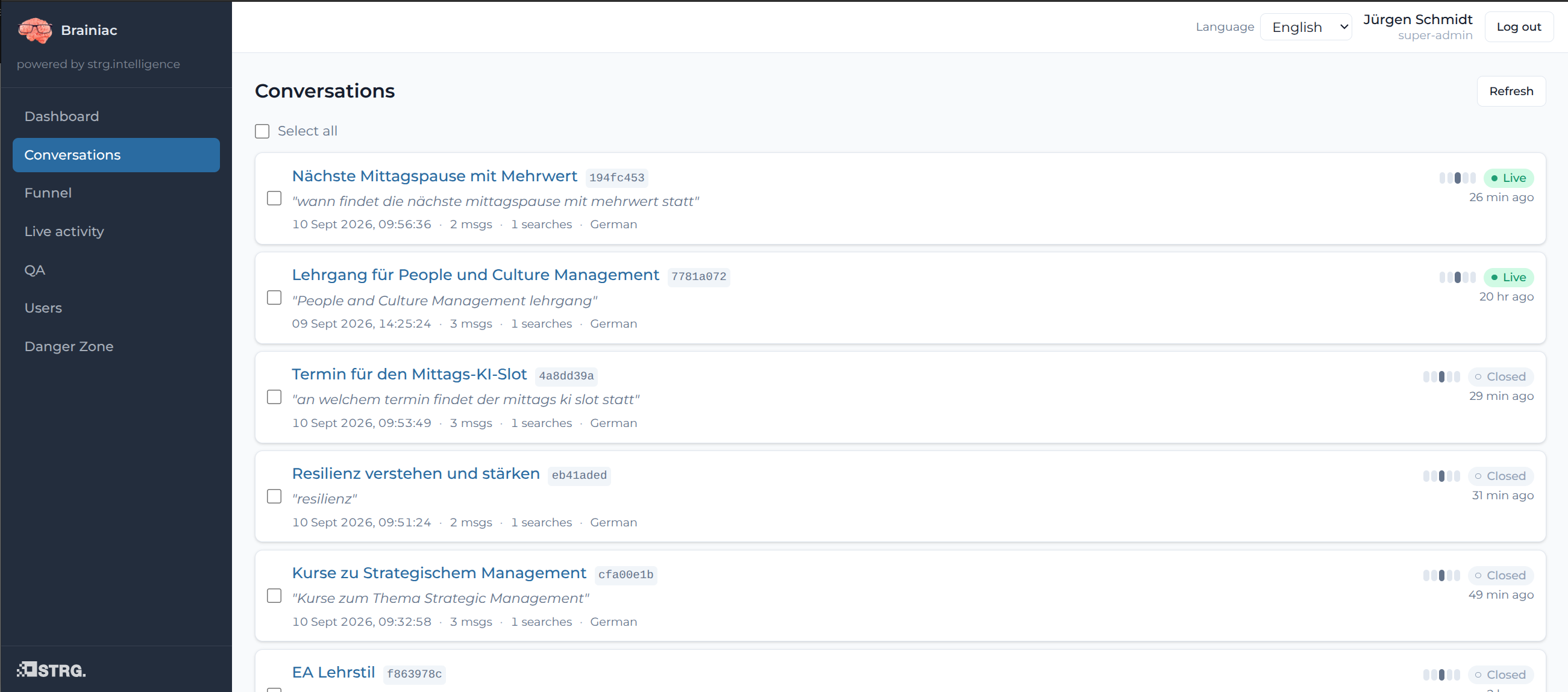Click the timestamp 10 Sept 2026, 09:56:36

tap(362, 225)
